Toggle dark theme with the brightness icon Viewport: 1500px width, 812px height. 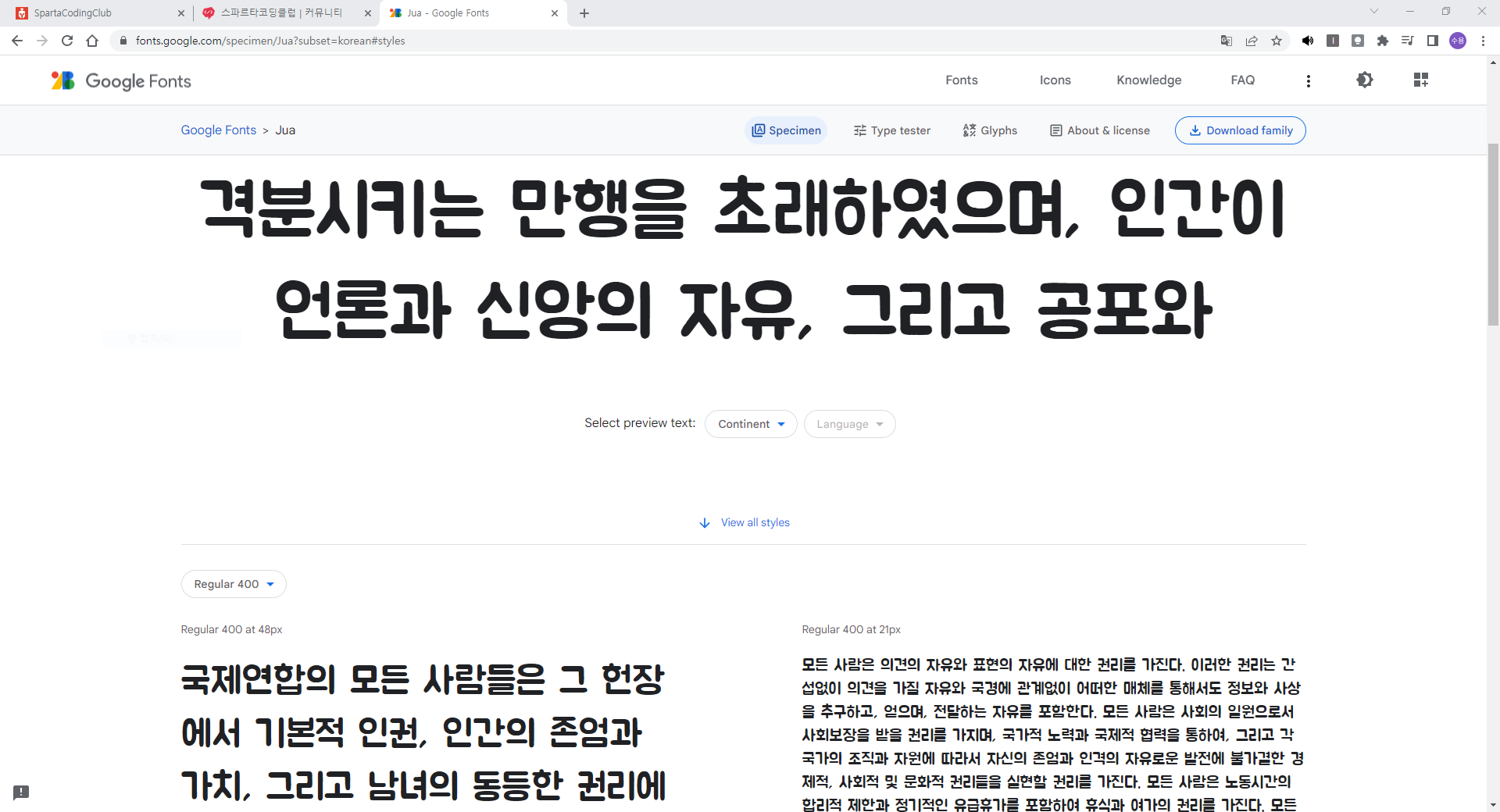[x=1365, y=80]
